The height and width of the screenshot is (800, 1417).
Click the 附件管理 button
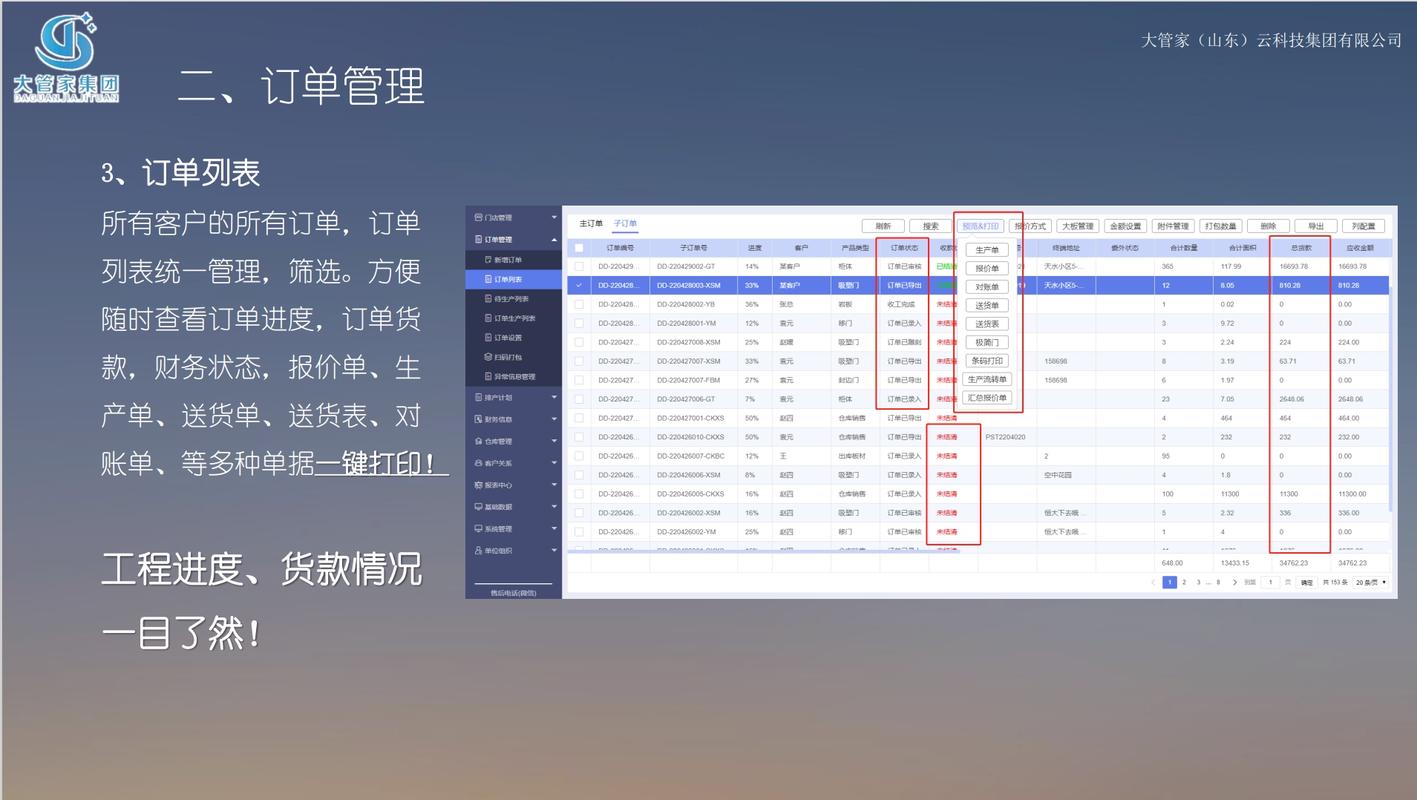1173,226
